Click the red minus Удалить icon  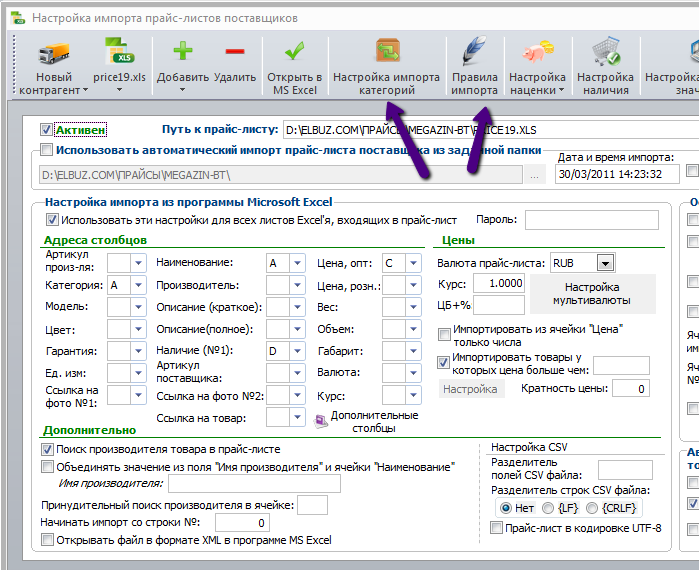click(x=235, y=51)
